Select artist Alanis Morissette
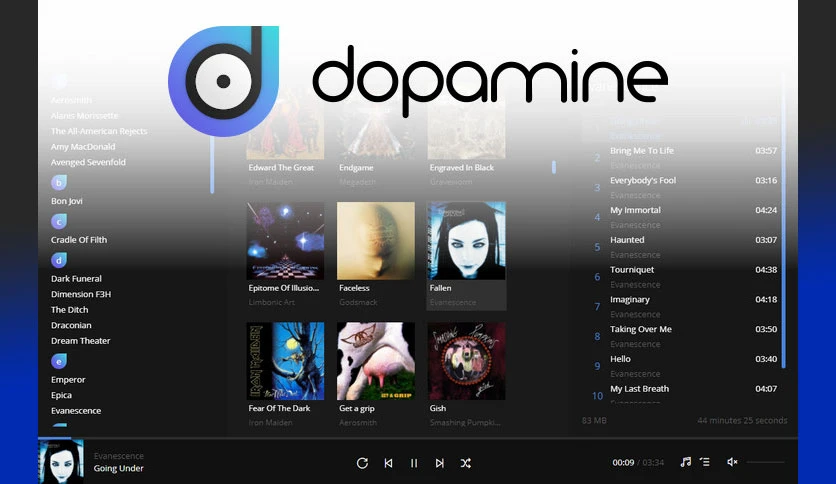Viewport: 836px width, 484px height. (84, 116)
